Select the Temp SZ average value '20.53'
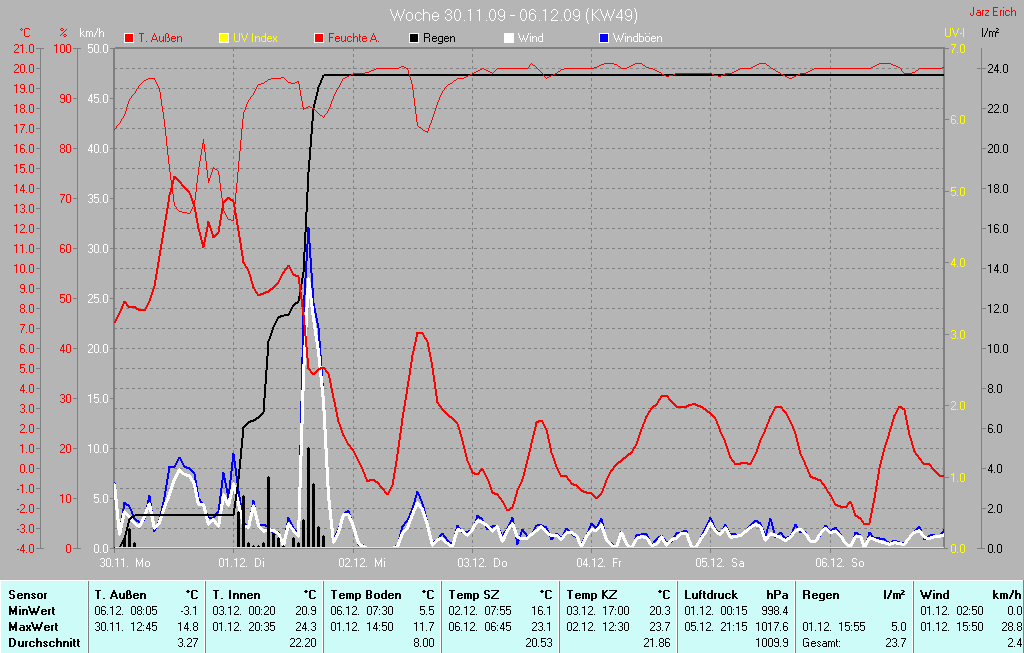The width and height of the screenshot is (1024, 653). pyautogui.click(x=538, y=643)
